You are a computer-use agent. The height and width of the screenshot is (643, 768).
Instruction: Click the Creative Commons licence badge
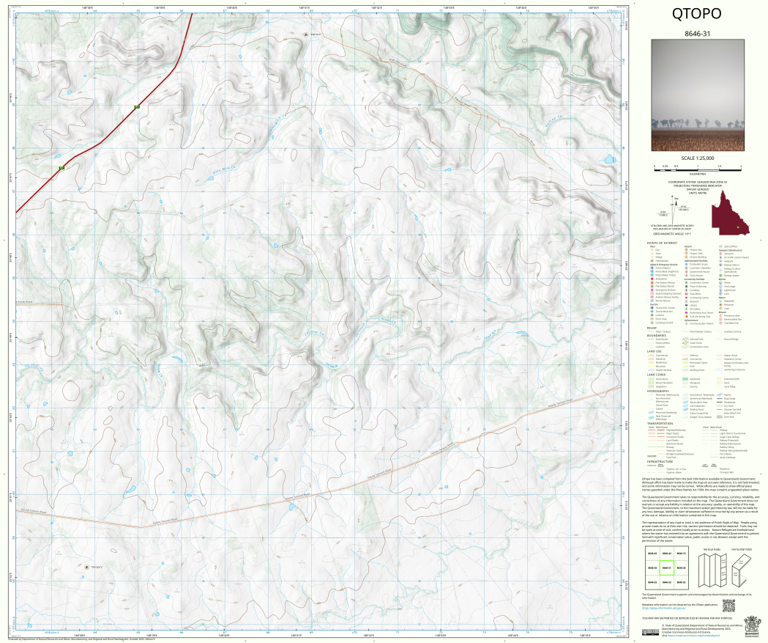tap(650, 633)
